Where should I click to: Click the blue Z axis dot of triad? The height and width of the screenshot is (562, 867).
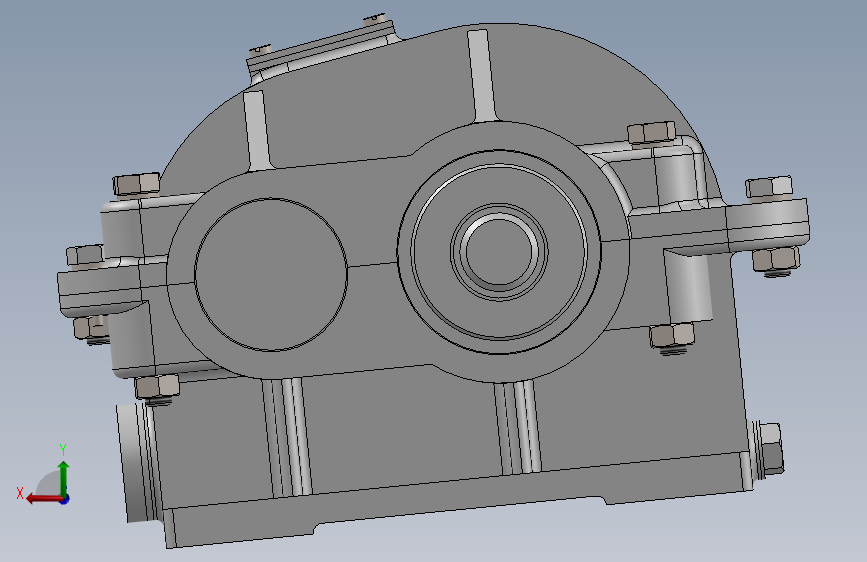coord(65,499)
